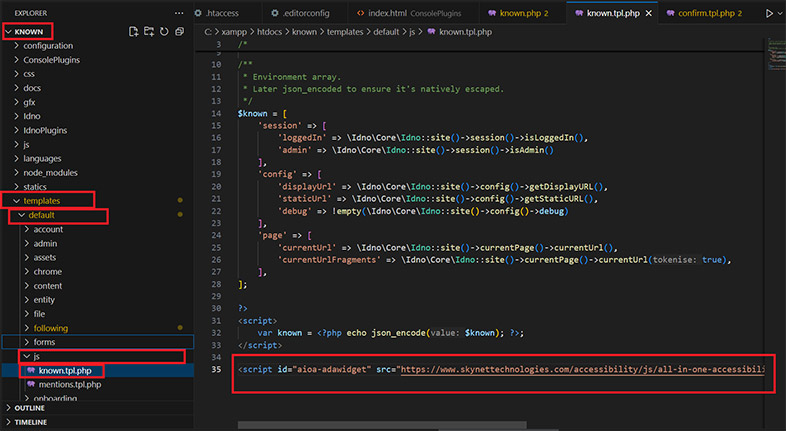The image size is (786, 431).
Task: Expand the assets folder
Action: (x=45, y=257)
